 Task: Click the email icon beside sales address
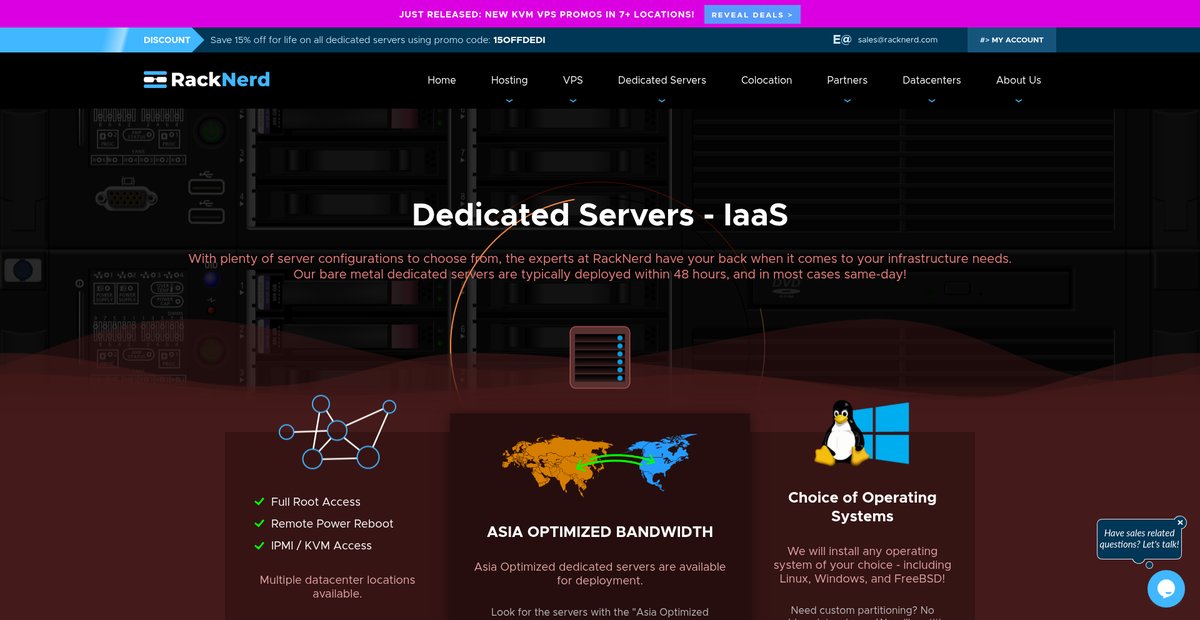click(x=841, y=40)
